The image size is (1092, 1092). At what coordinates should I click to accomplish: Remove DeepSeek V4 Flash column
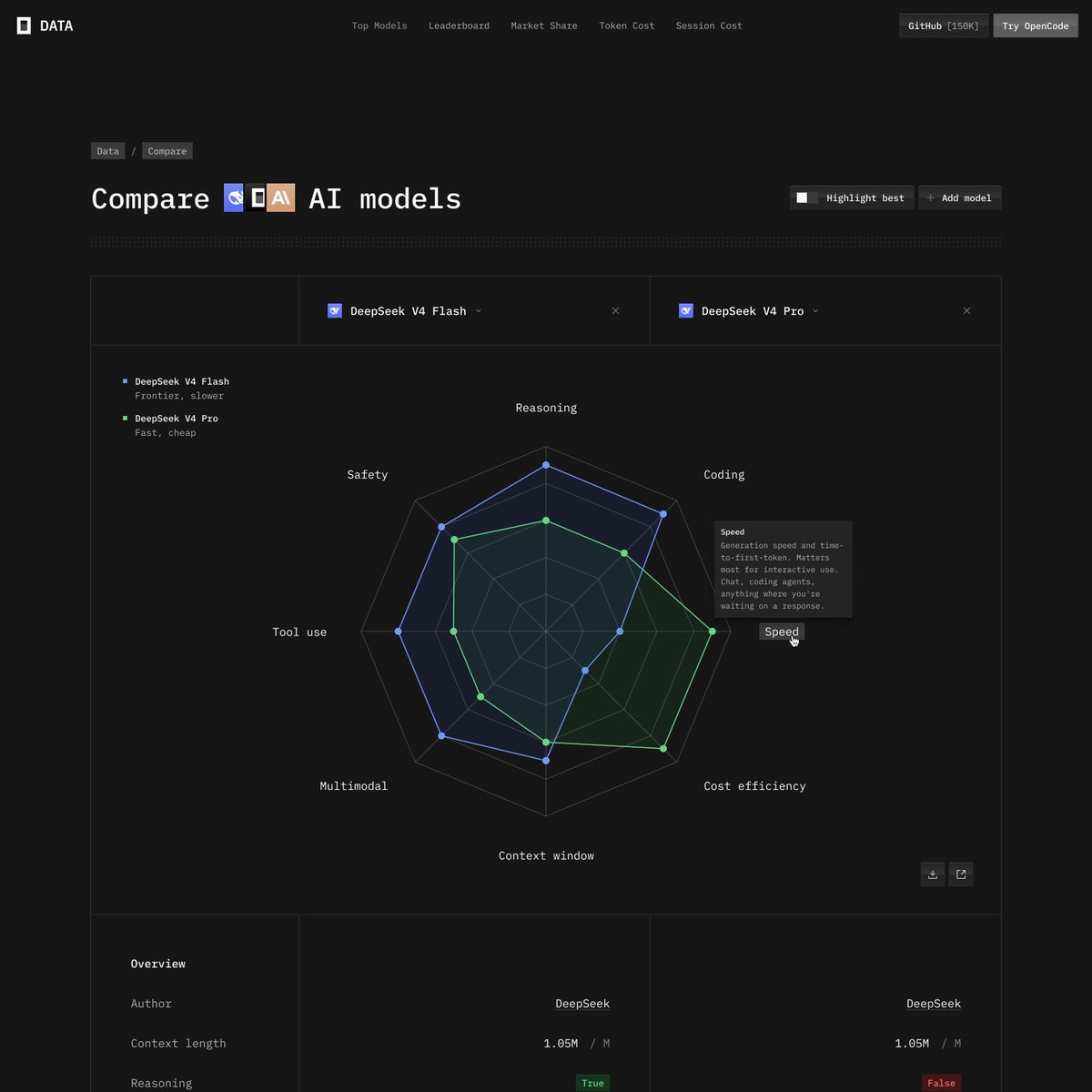pyautogui.click(x=615, y=311)
